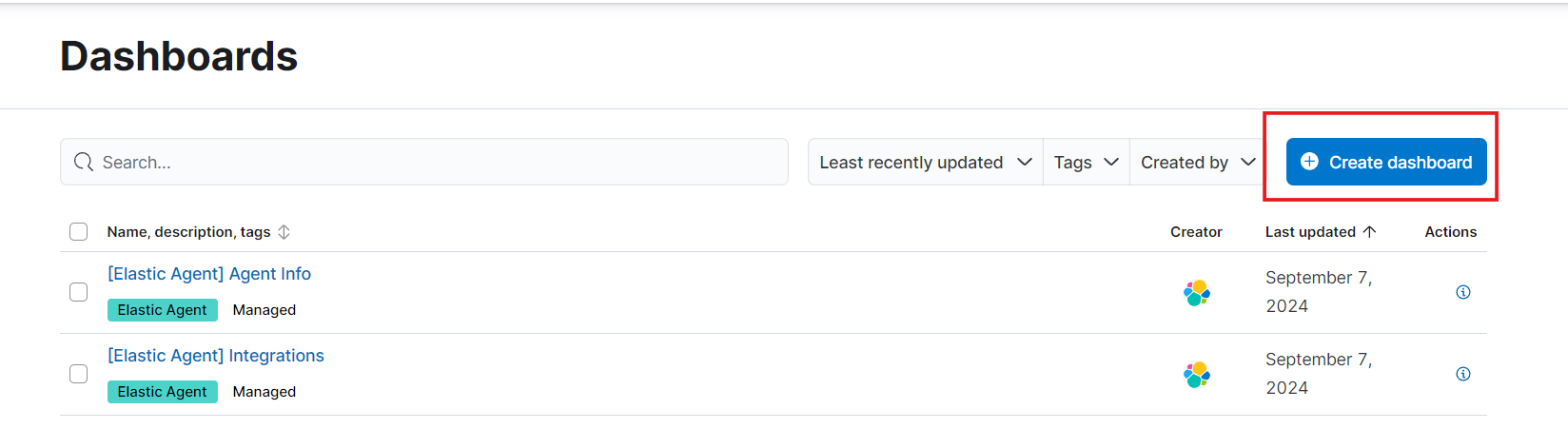Select Elastic Agent tag badge on Agent Info
This screenshot has width=1568, height=429.
click(x=163, y=310)
